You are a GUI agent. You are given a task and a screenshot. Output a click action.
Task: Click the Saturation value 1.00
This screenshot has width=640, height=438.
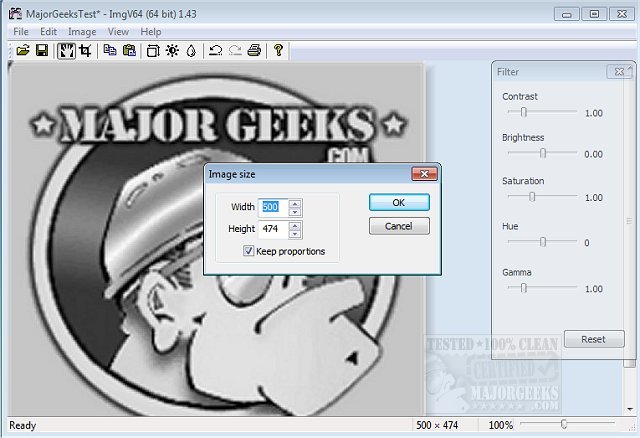[x=593, y=198]
